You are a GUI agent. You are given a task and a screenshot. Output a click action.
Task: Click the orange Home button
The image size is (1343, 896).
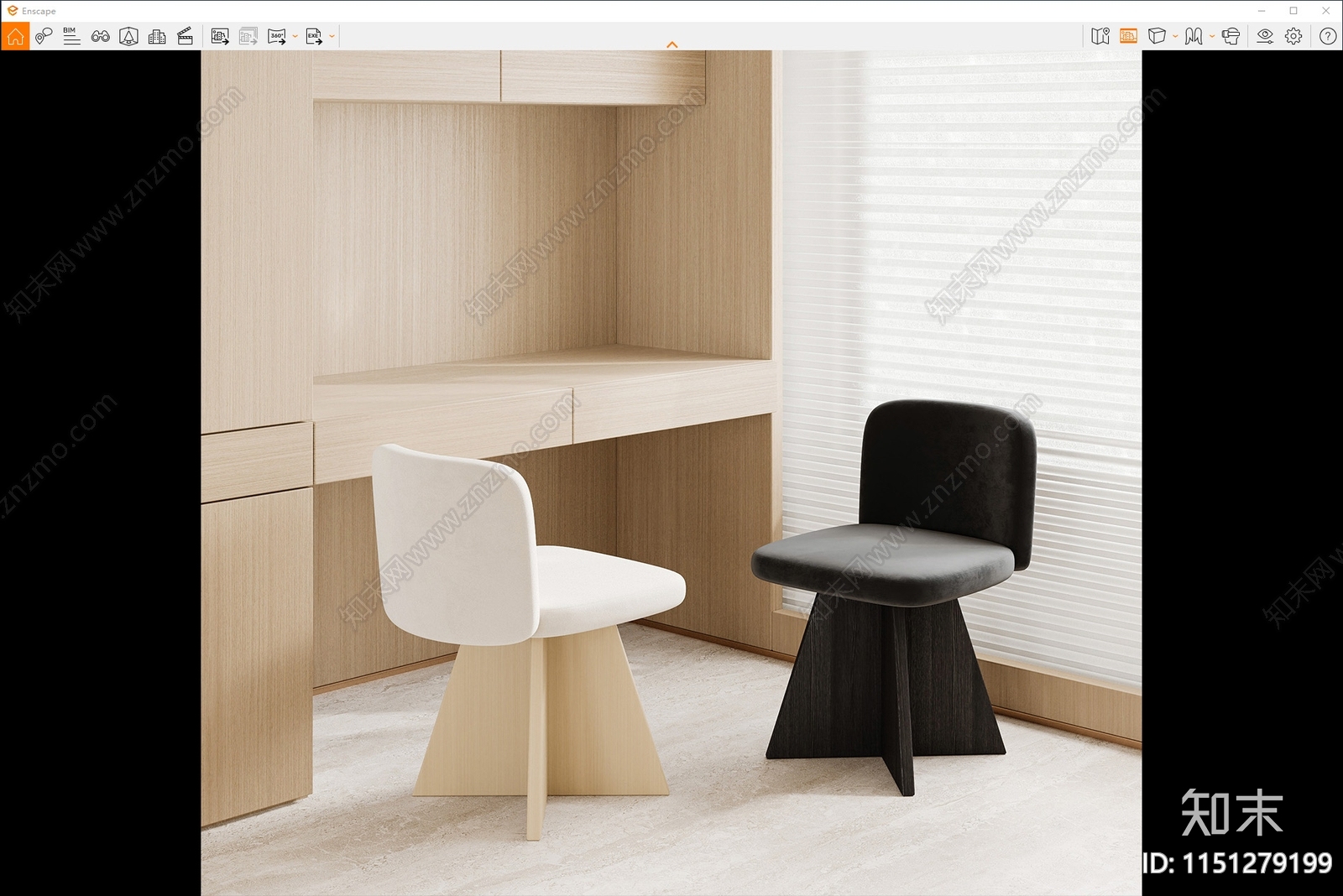15,36
